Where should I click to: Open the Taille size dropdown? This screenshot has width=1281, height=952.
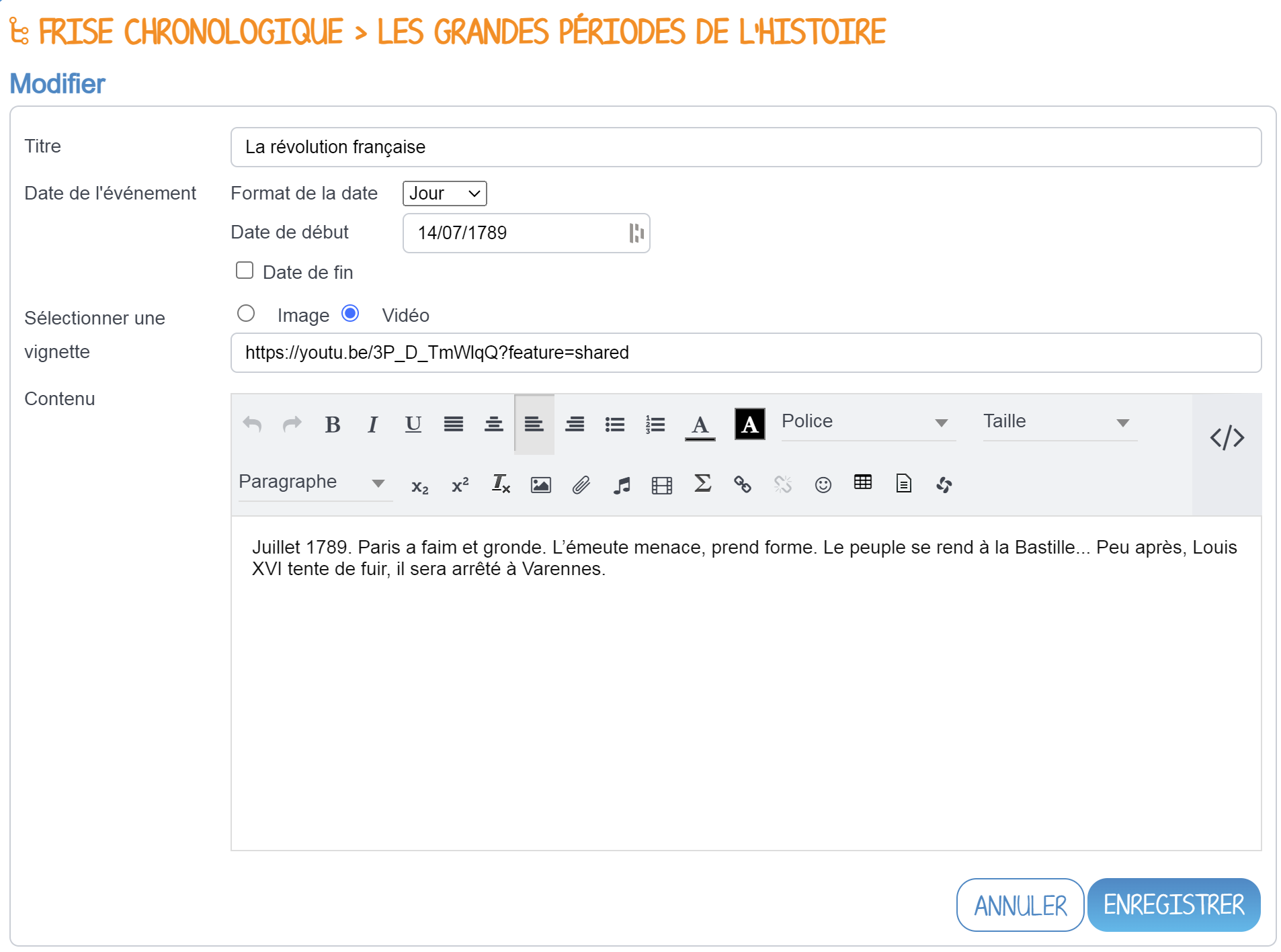pos(1059,422)
